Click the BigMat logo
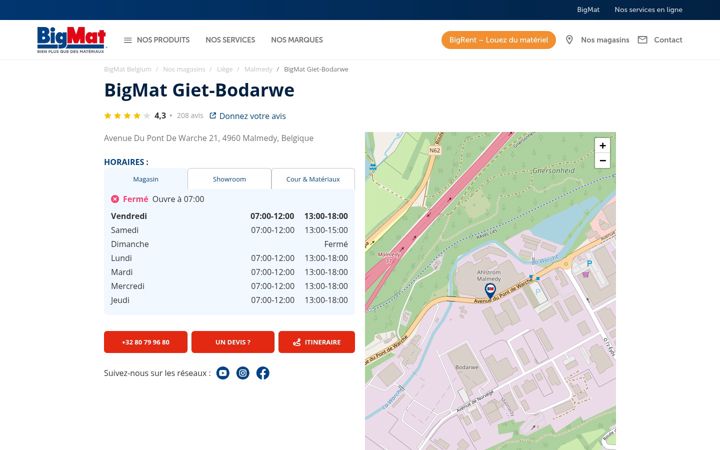Screen dimensions: 720x450 point(71,39)
